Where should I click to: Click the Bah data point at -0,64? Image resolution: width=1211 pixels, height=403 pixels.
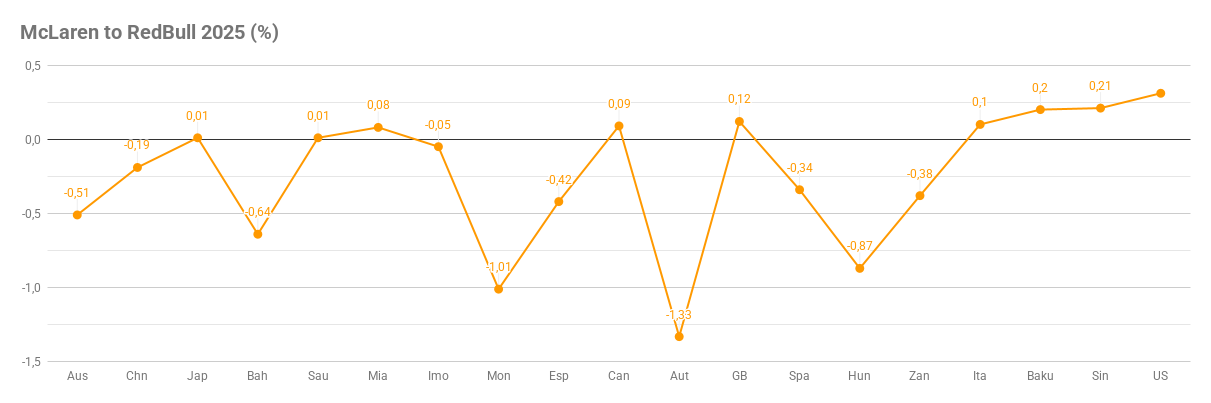257,234
